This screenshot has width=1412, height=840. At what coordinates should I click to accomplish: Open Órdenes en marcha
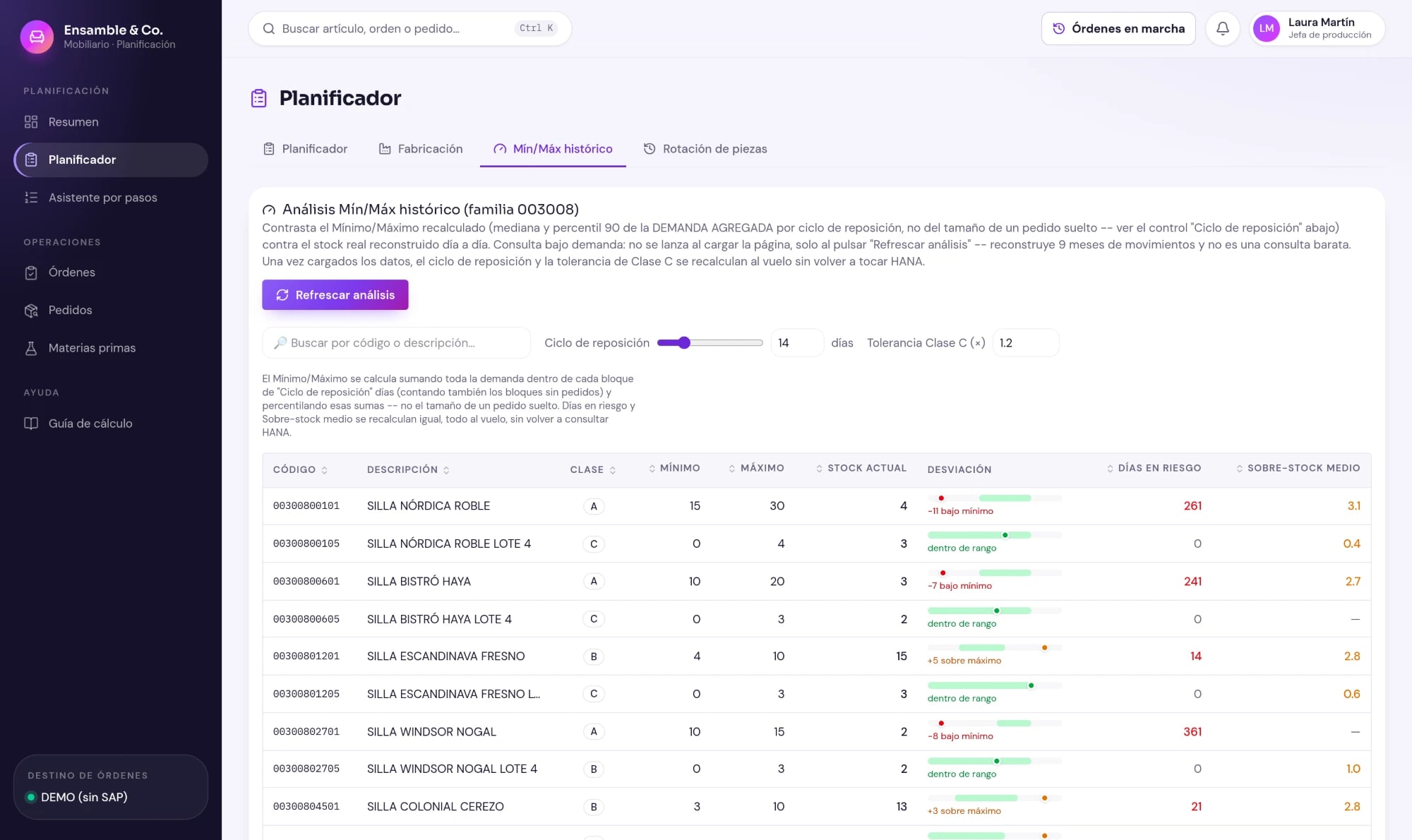tap(1118, 29)
